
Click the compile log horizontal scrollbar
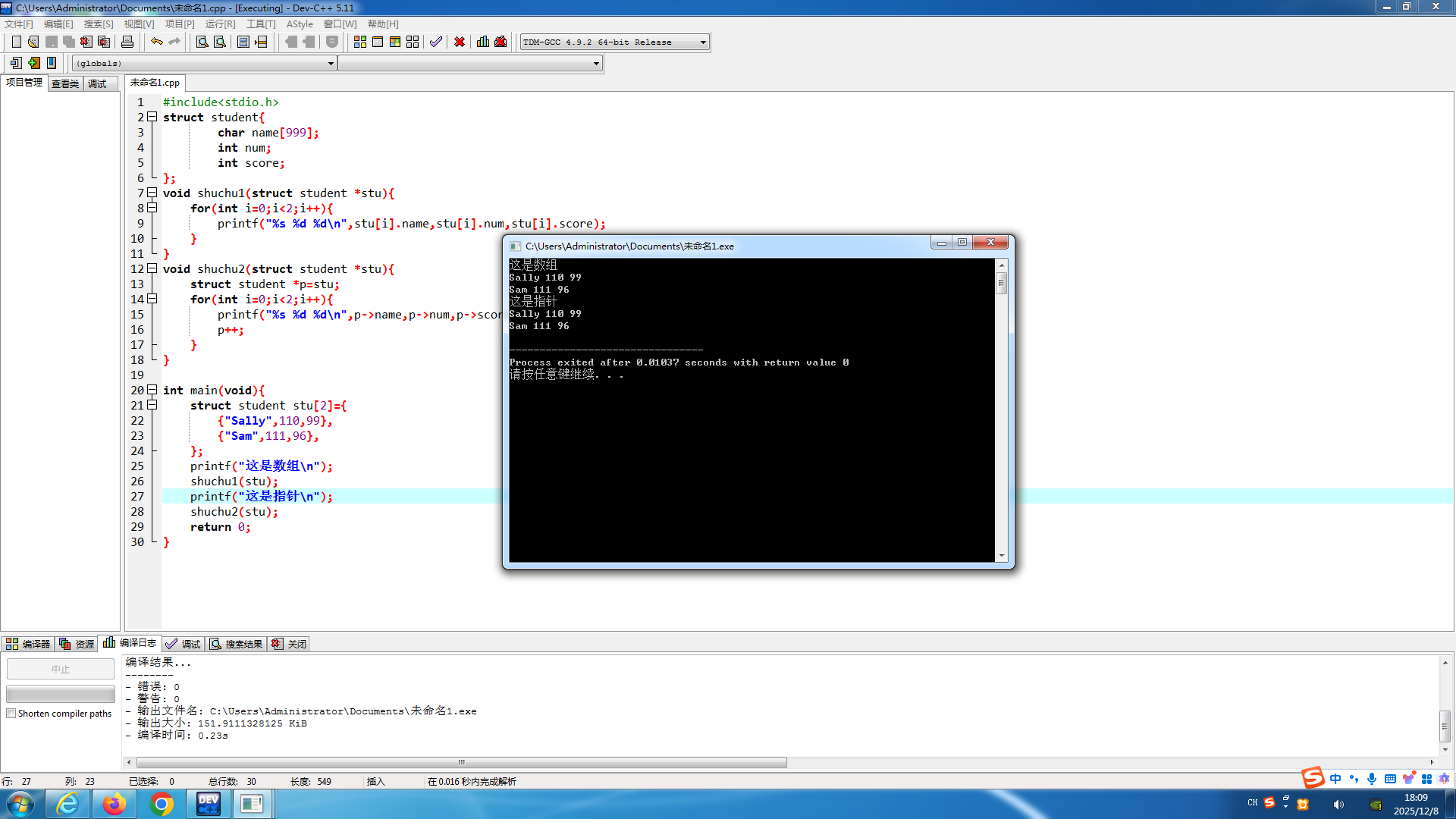[461, 762]
